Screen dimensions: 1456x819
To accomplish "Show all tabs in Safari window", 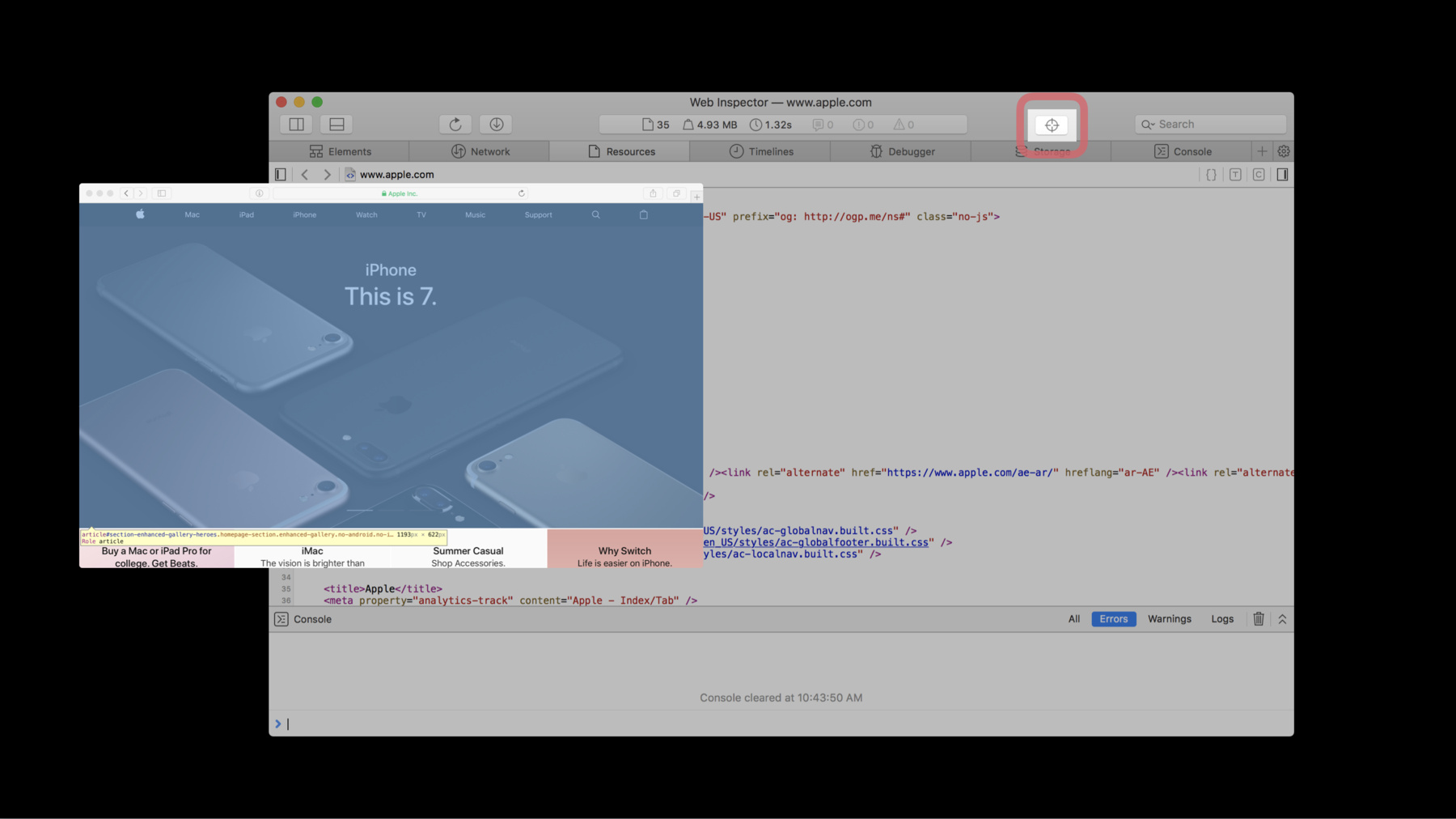I will pos(676,193).
